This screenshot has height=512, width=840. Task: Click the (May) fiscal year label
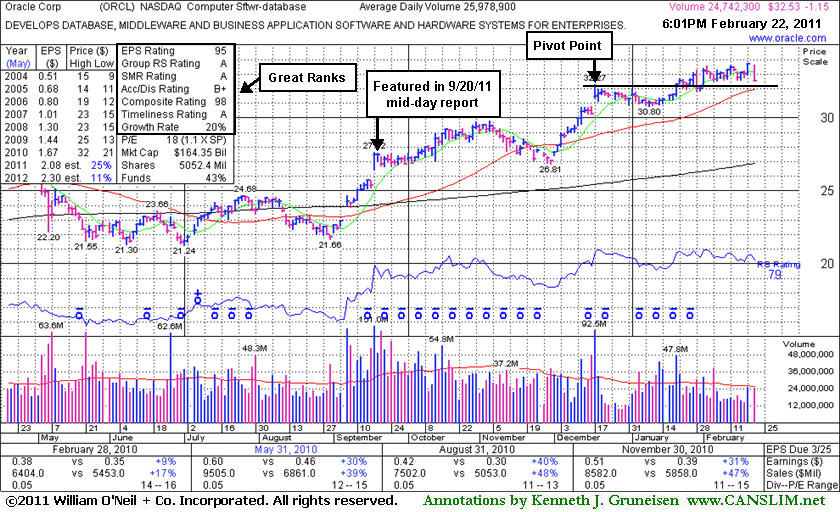[x=18, y=63]
